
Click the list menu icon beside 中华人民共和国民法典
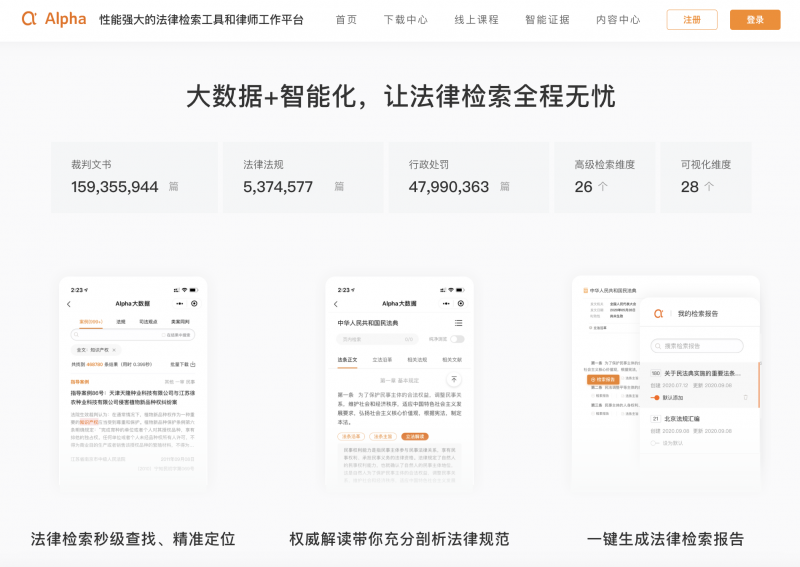point(458,323)
